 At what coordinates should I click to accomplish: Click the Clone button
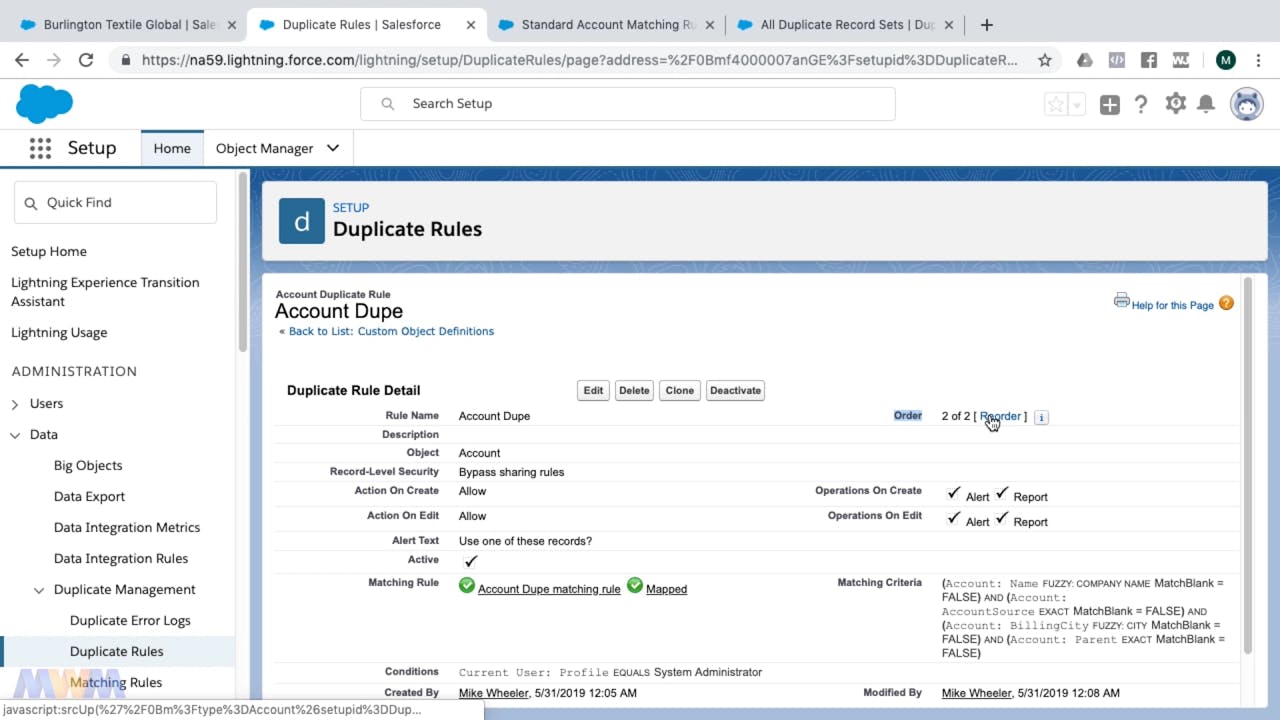tap(680, 391)
